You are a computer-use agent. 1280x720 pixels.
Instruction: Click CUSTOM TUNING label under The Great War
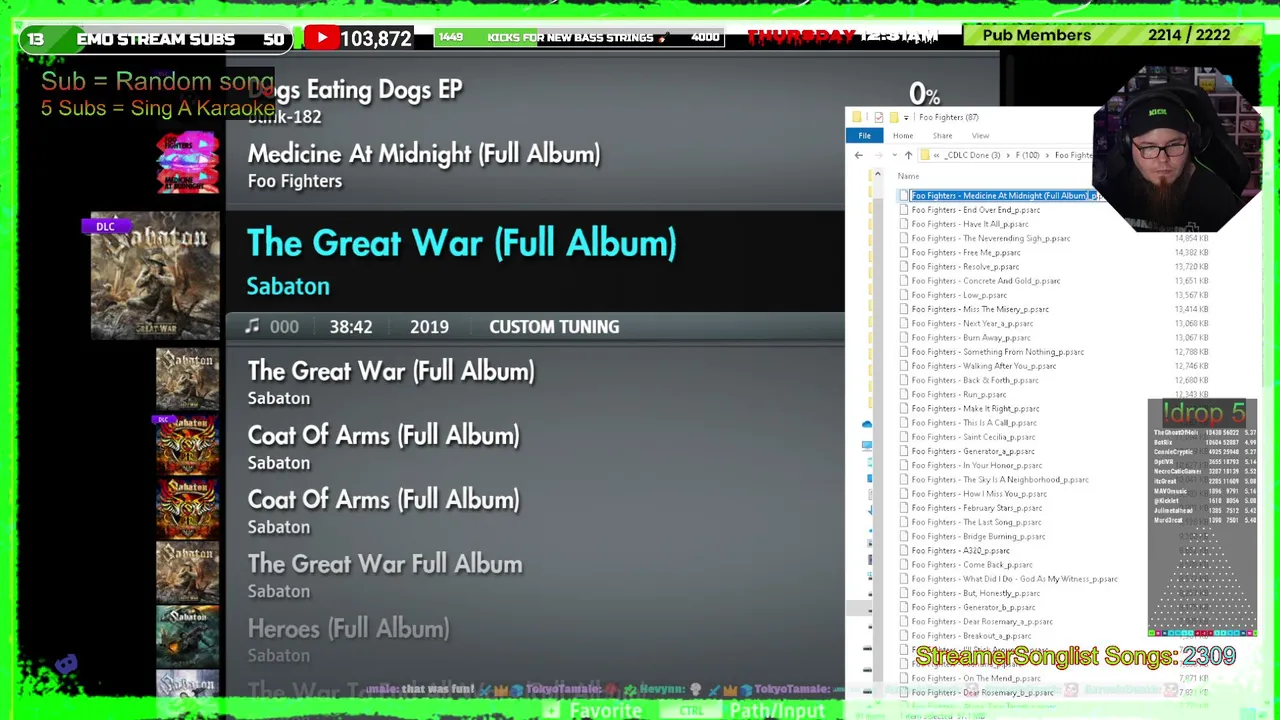(554, 327)
